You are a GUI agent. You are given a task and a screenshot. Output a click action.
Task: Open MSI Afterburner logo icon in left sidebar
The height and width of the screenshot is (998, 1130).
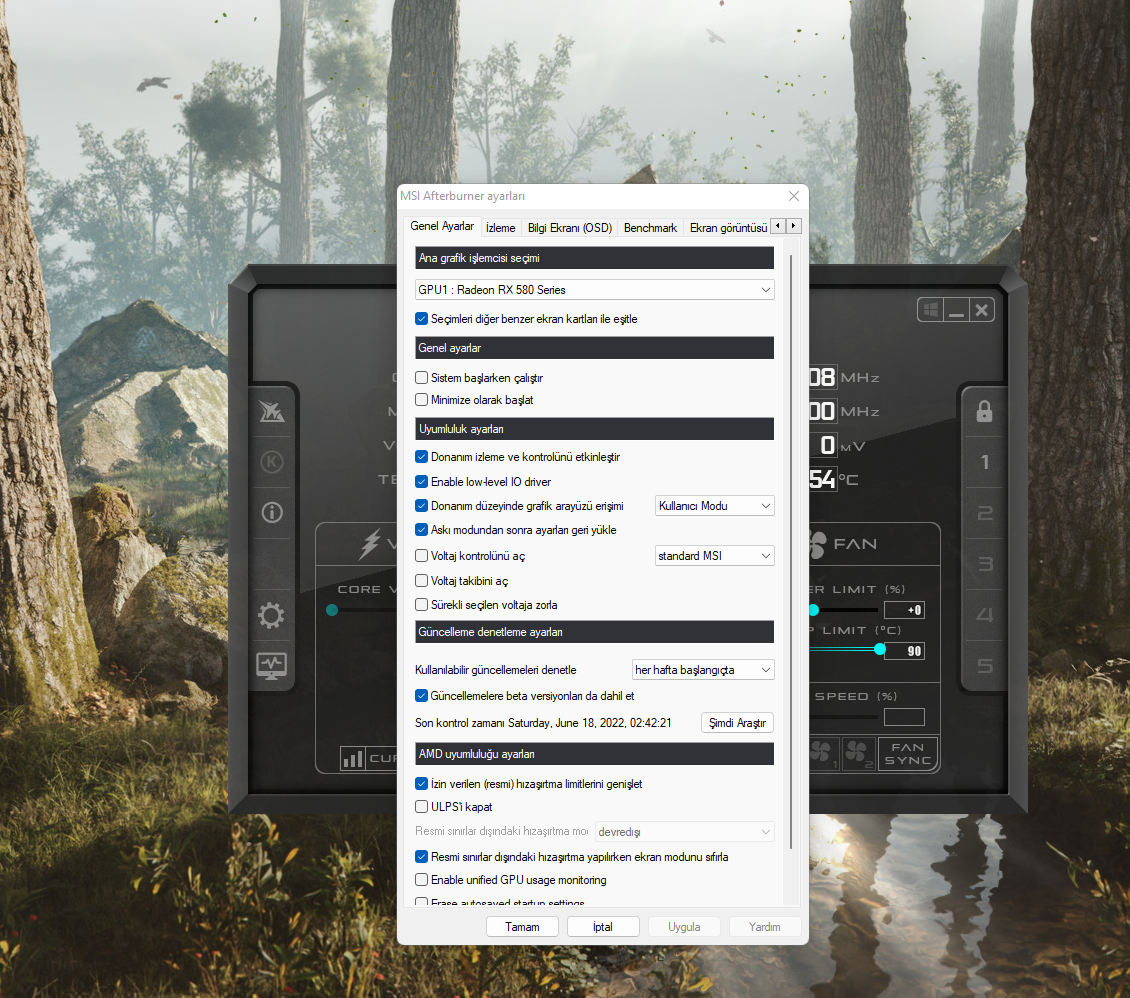pos(272,411)
